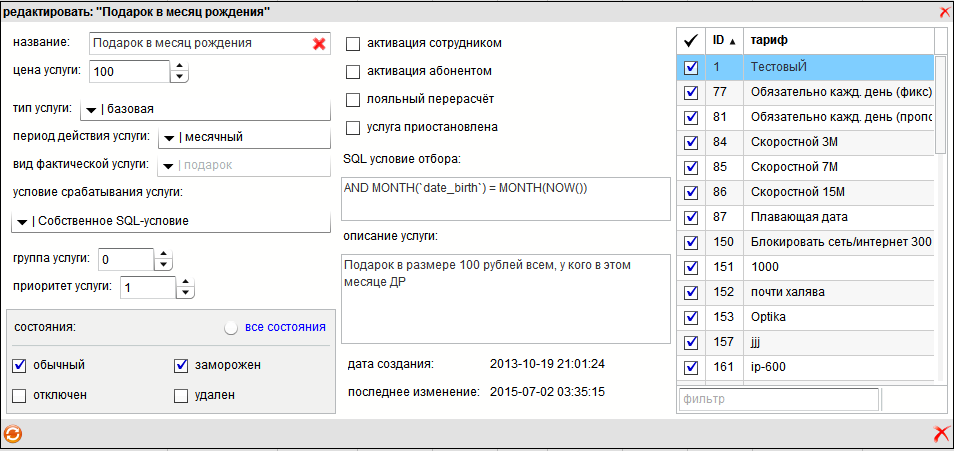
Task: Click the red cancel icon at bottom right
Action: [x=940, y=434]
